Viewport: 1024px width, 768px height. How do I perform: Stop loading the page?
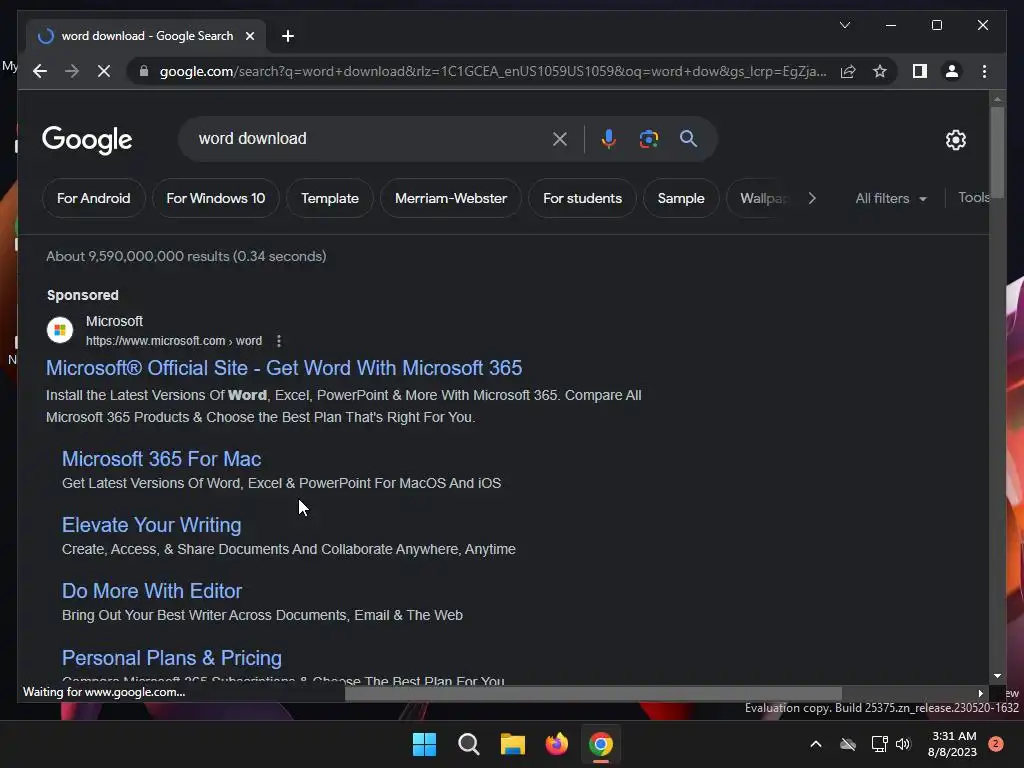104,71
